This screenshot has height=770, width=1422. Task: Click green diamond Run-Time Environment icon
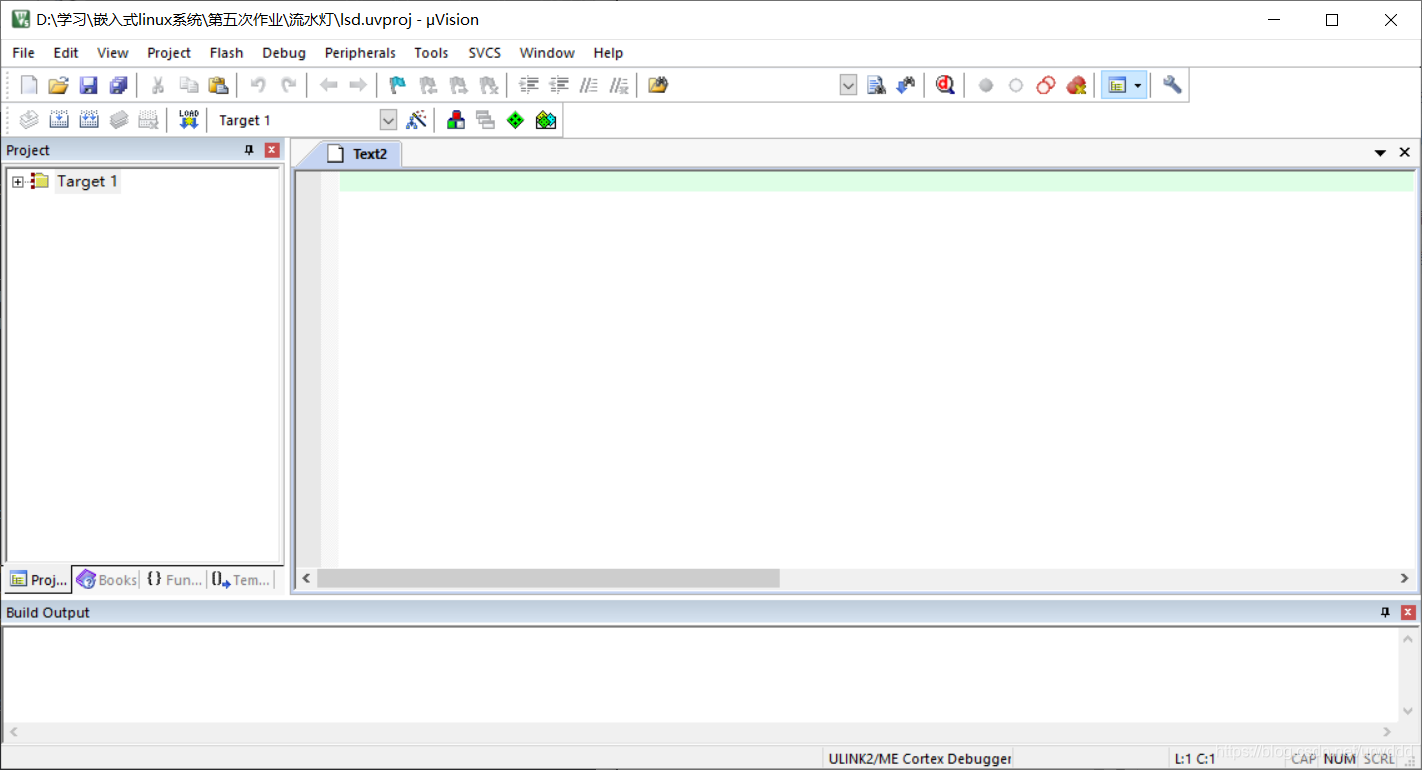516,120
